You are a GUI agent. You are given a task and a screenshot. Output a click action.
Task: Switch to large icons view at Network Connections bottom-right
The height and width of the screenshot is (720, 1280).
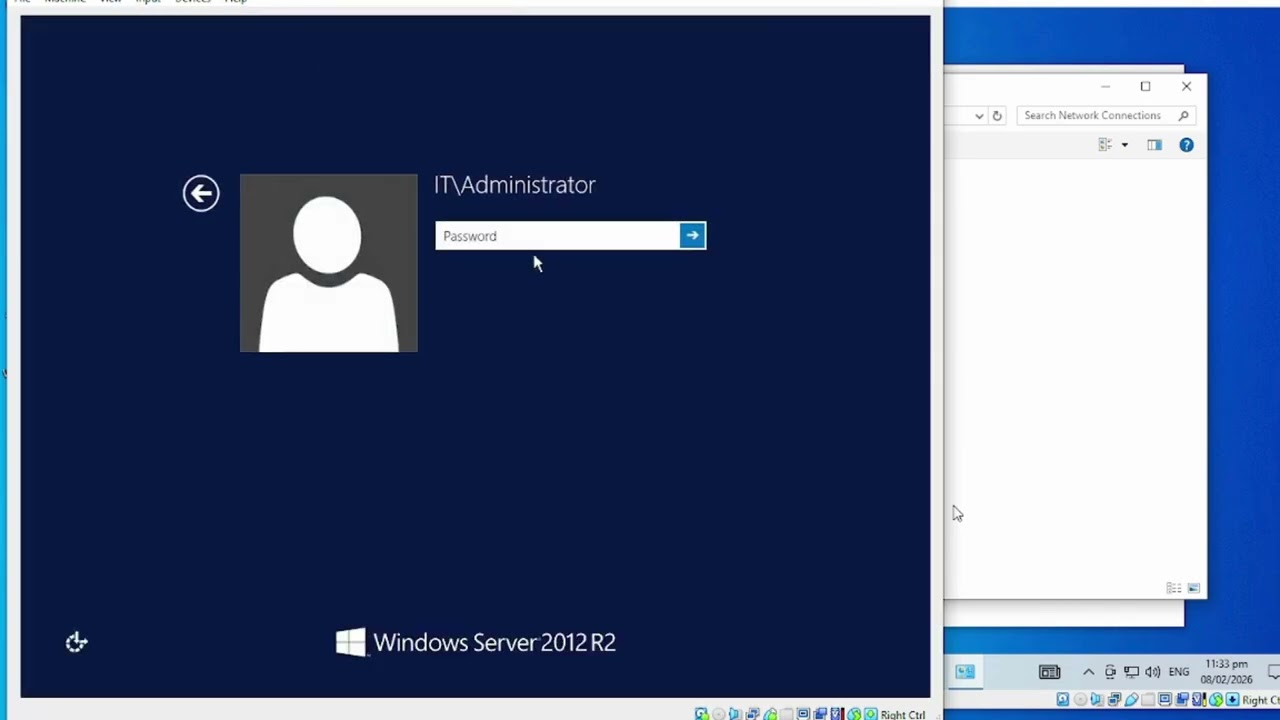coord(1193,588)
